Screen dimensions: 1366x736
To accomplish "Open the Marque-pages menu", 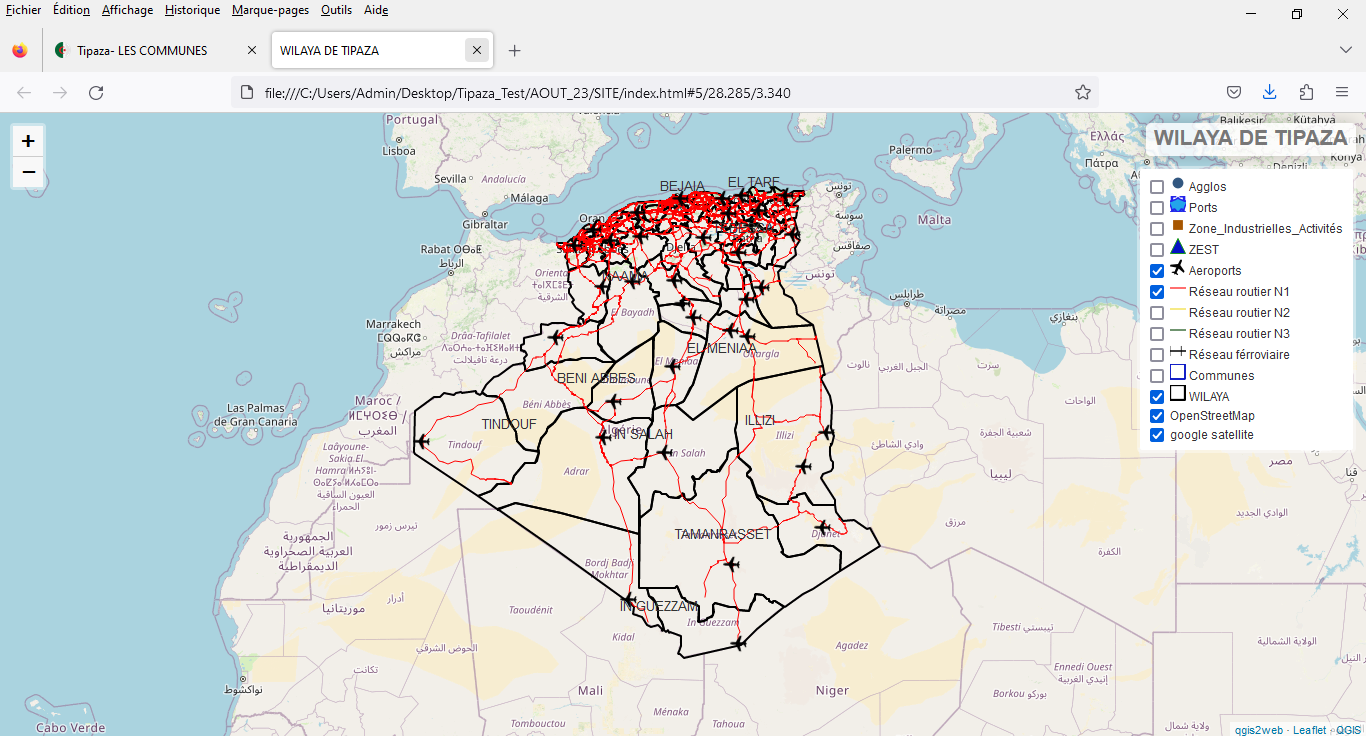I will tap(270, 10).
